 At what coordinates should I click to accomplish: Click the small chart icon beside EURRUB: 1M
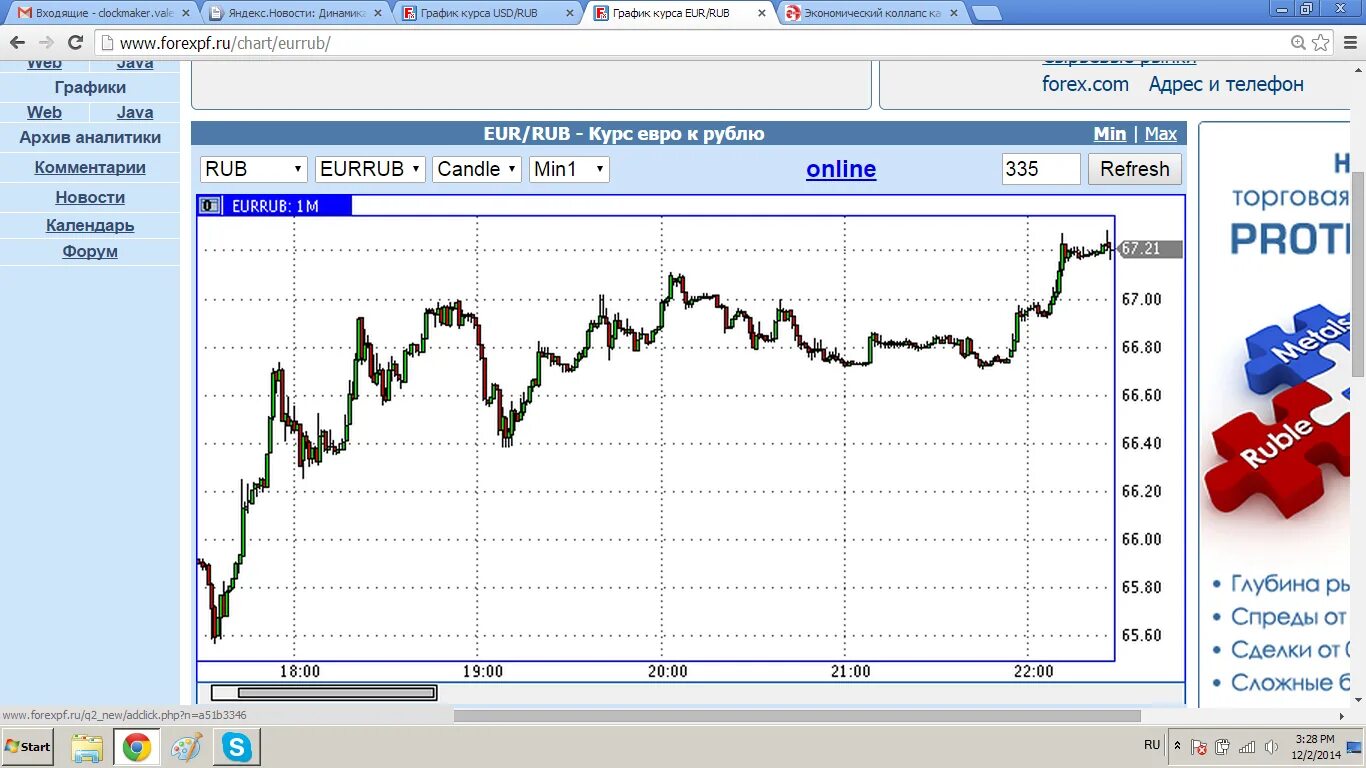[209, 206]
